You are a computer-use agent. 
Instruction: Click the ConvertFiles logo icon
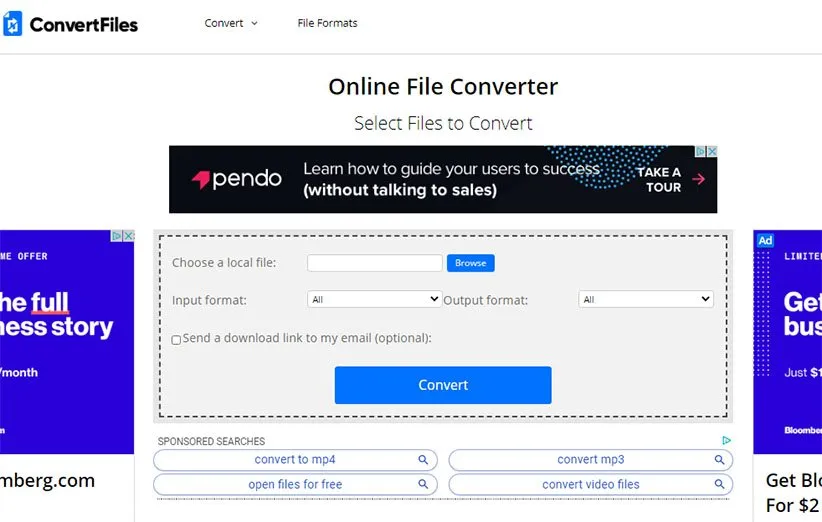tap(13, 24)
